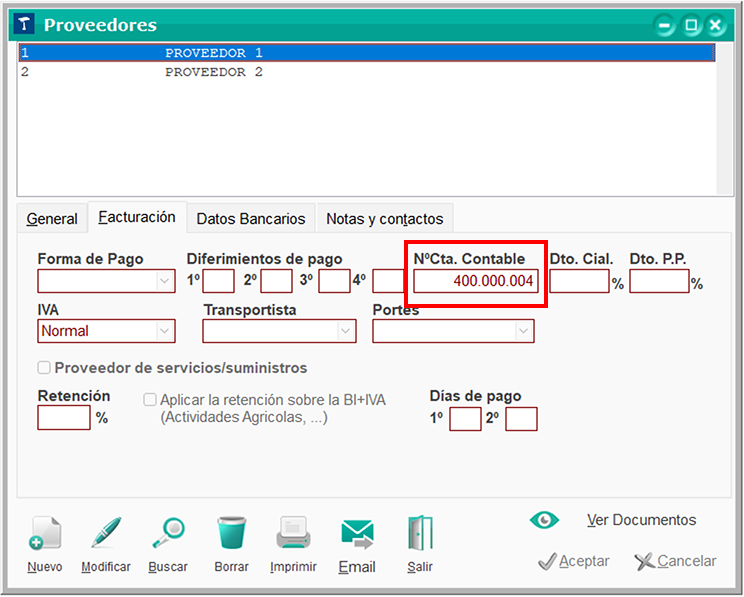Click the provider list vertical scrollbar
The image size is (744, 597).
coord(725,119)
